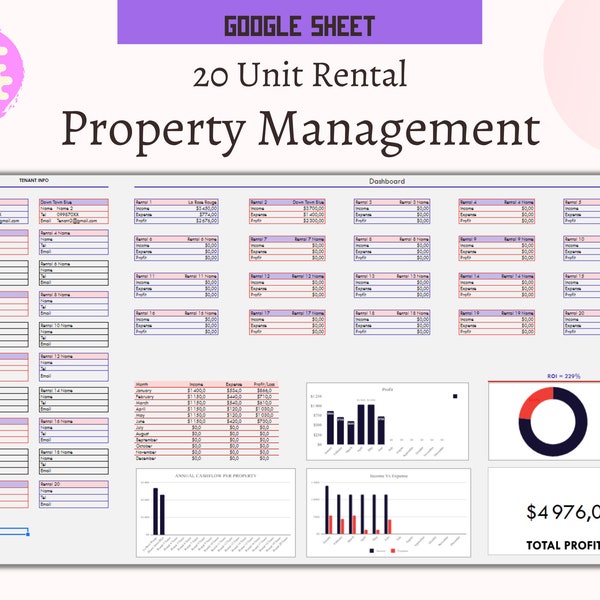Viewport: 600px width, 600px height.
Task: Select Rental 10 Name tenant card header
Action: (74, 326)
